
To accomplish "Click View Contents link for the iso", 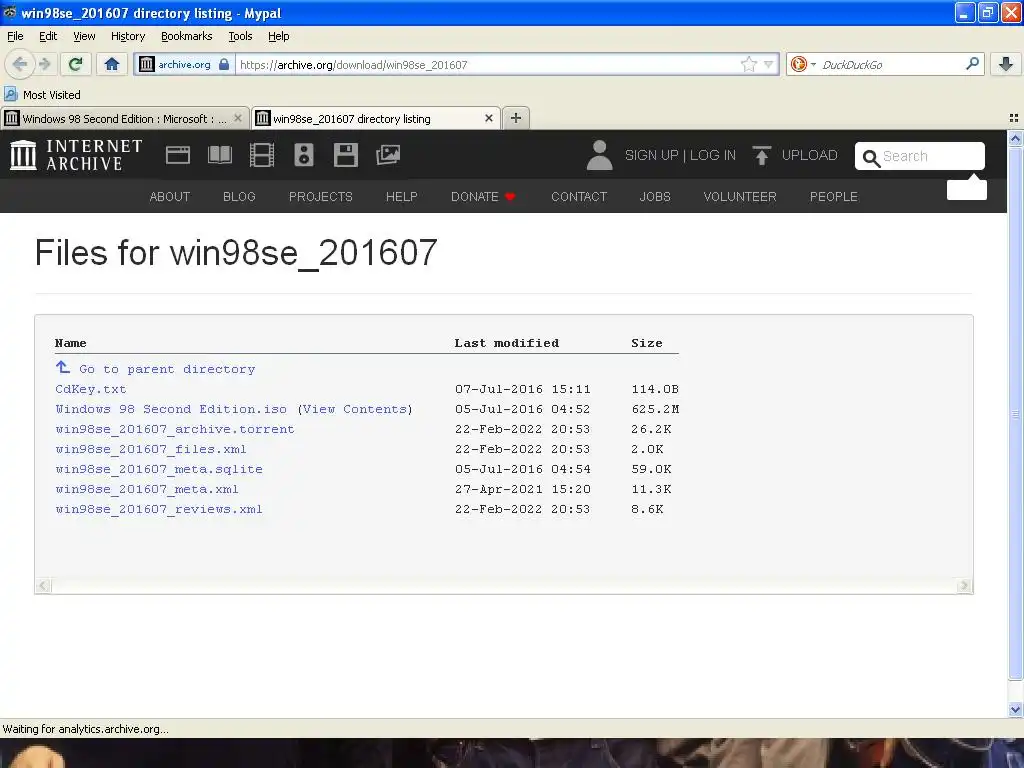I will tap(355, 409).
